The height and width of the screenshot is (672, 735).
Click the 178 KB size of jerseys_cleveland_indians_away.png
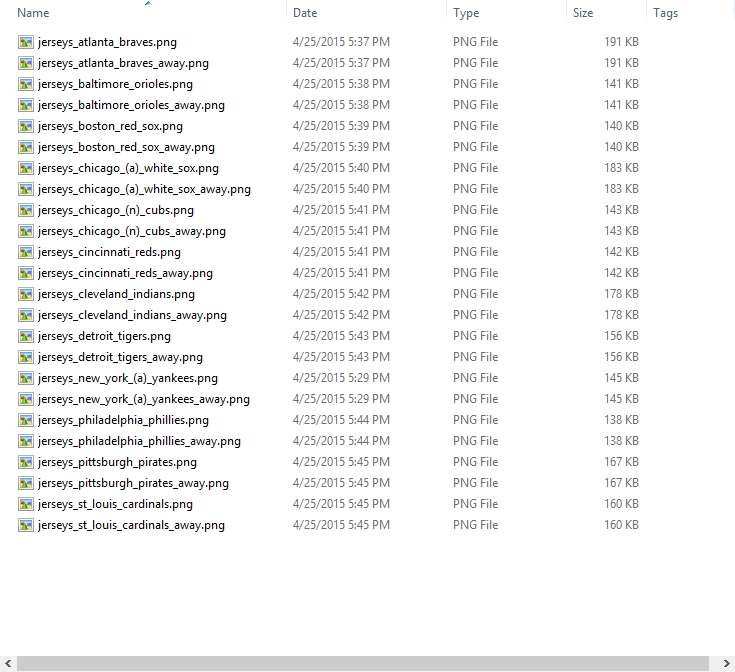(621, 315)
